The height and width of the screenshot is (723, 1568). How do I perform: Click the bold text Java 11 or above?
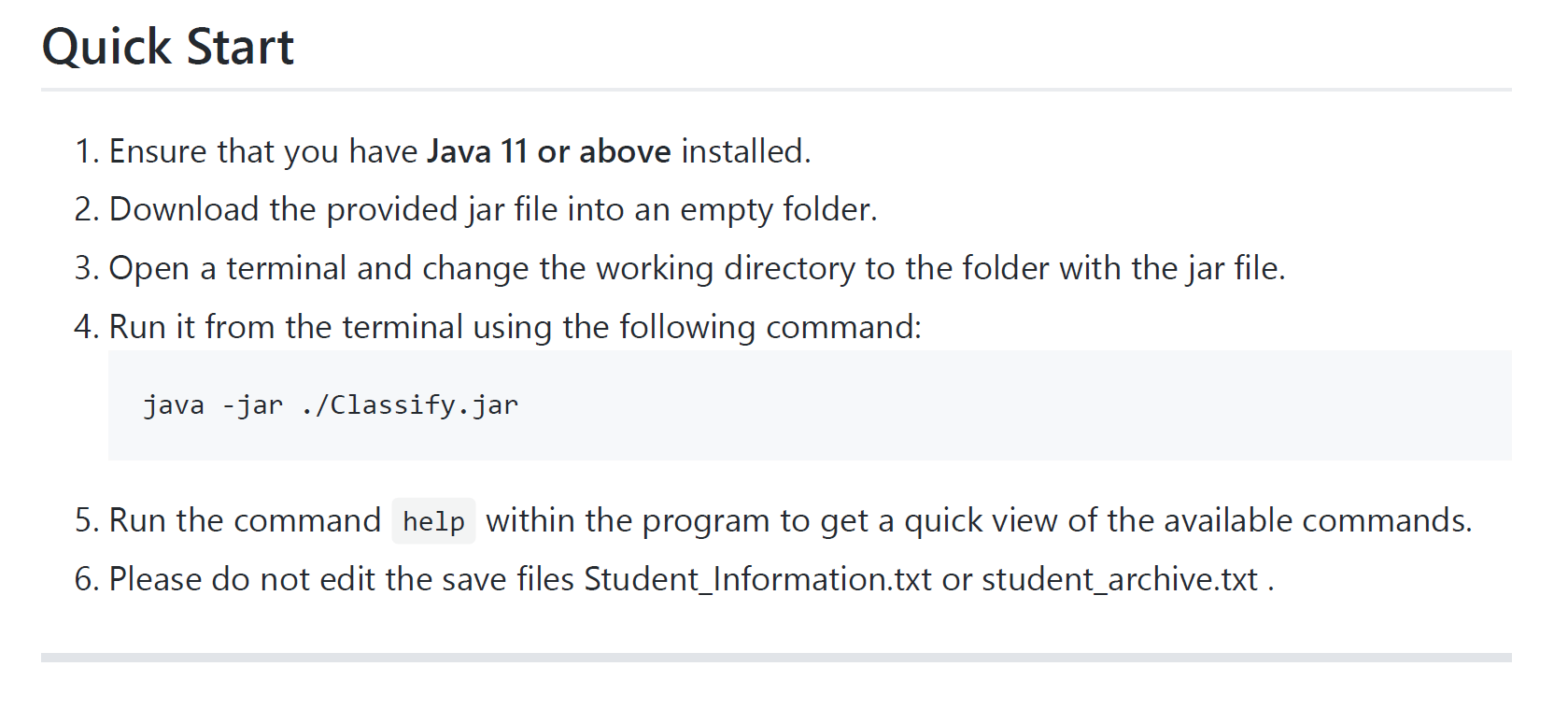pyautogui.click(x=548, y=151)
